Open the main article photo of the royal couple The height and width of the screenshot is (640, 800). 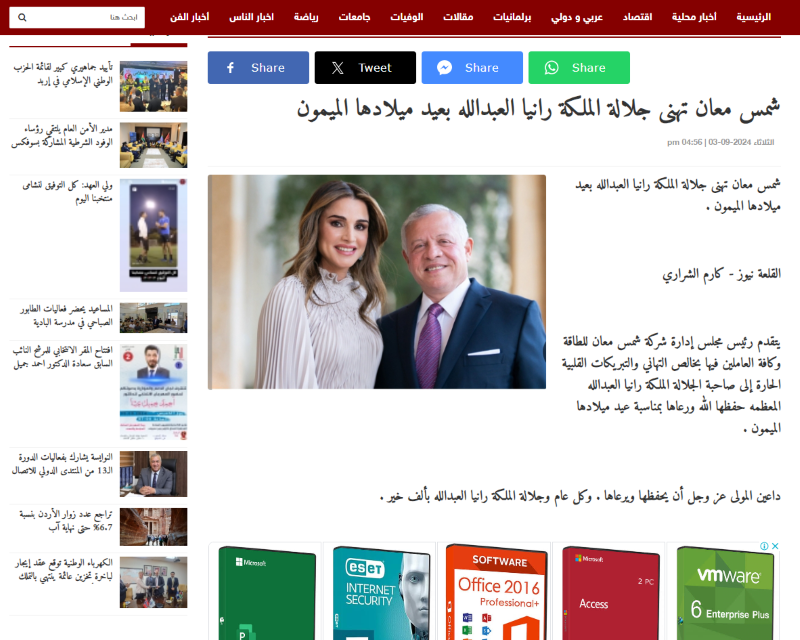pyautogui.click(x=377, y=282)
